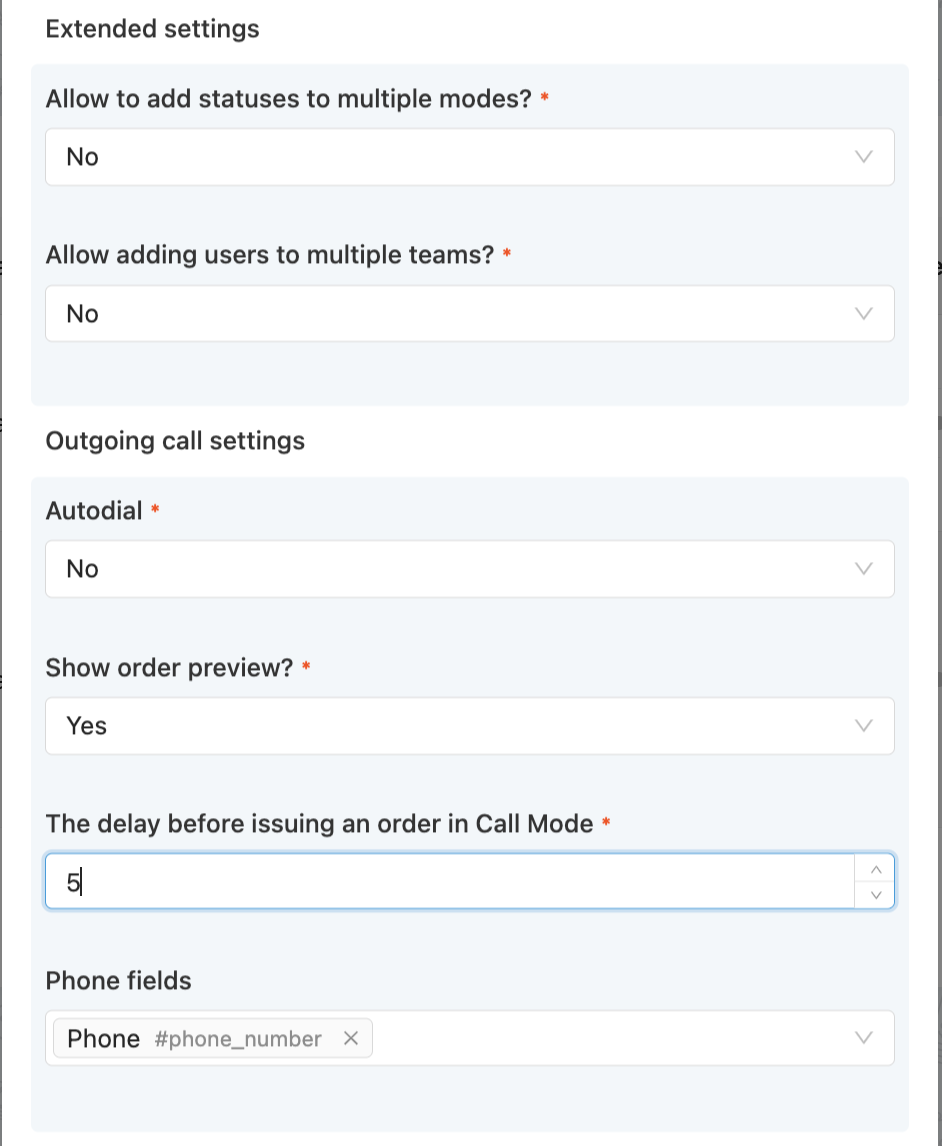The height and width of the screenshot is (1146, 942).
Task: Remove the Phone #phone_number tag with its X
Action: coord(351,1038)
